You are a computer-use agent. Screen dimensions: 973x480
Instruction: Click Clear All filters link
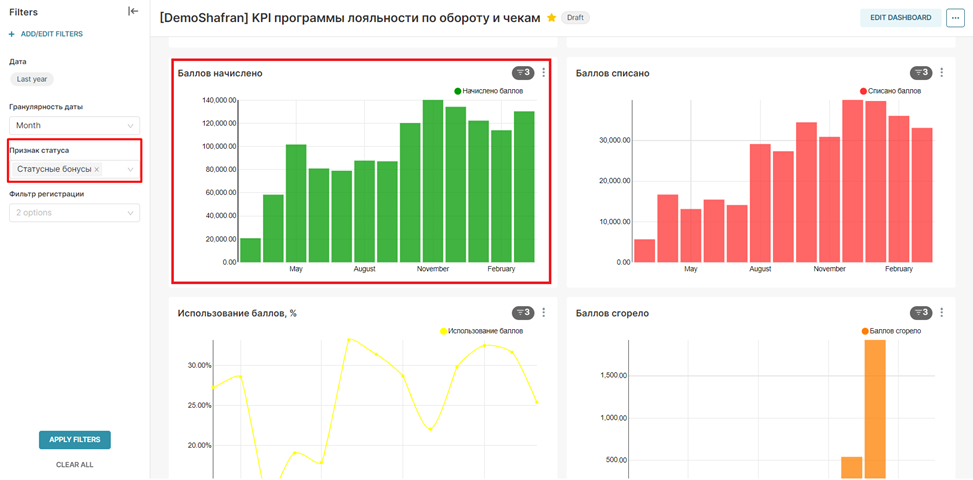(x=74, y=464)
